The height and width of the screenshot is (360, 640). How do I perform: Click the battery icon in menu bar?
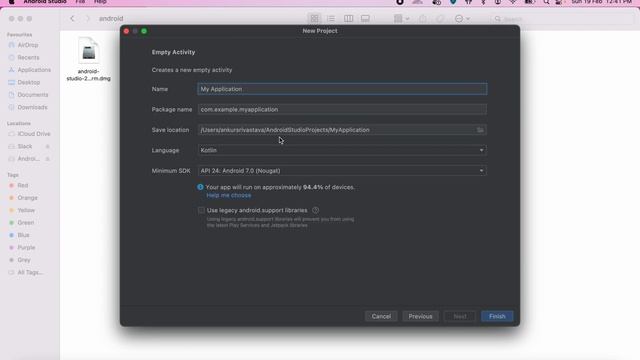(529, 2)
